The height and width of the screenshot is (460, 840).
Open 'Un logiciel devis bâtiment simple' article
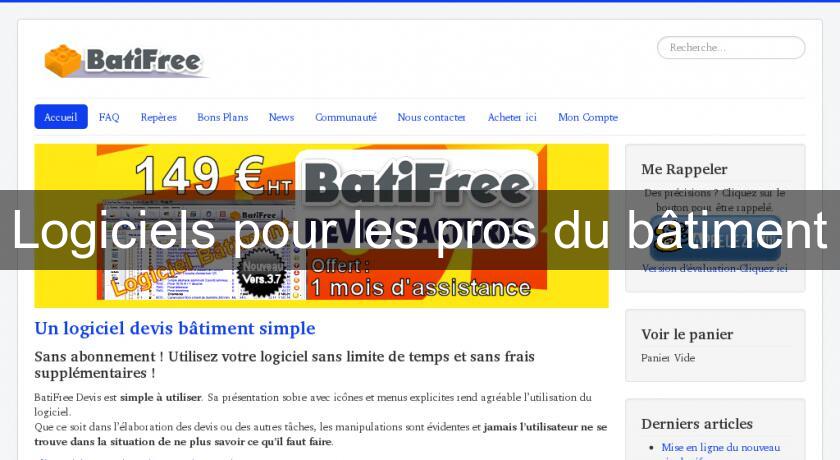(x=175, y=328)
